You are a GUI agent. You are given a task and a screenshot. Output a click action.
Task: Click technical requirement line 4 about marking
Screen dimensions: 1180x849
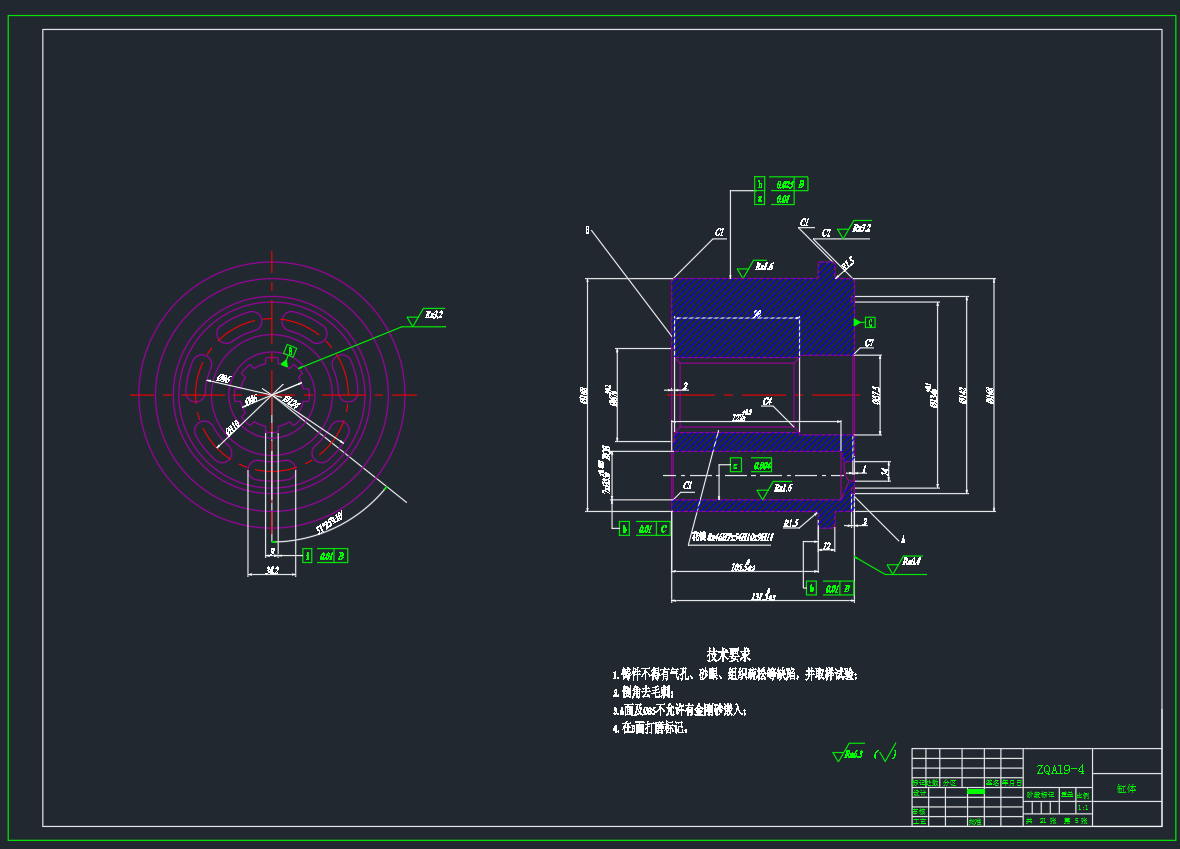tap(650, 728)
